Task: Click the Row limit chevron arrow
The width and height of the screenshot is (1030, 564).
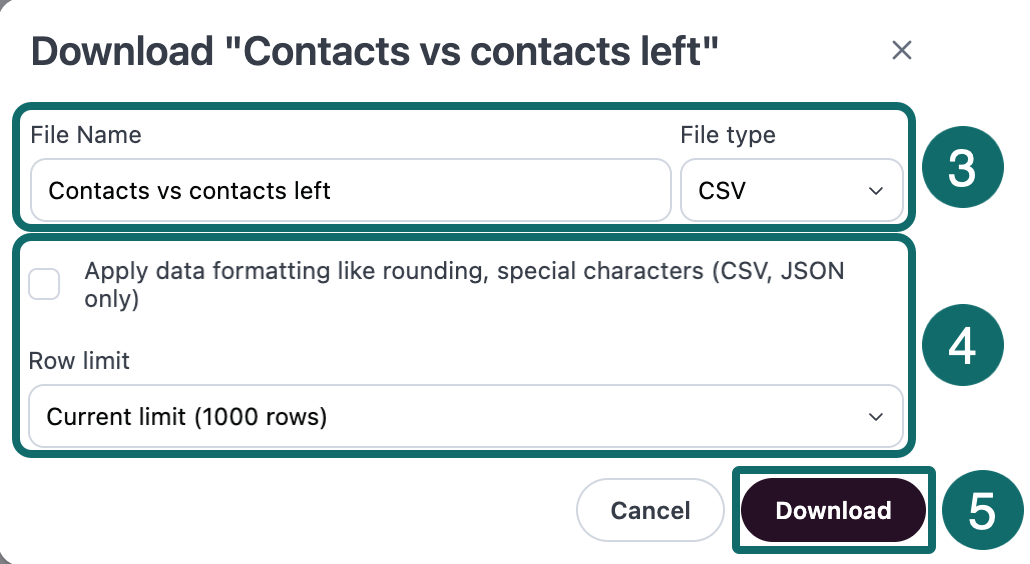Action: (x=876, y=416)
